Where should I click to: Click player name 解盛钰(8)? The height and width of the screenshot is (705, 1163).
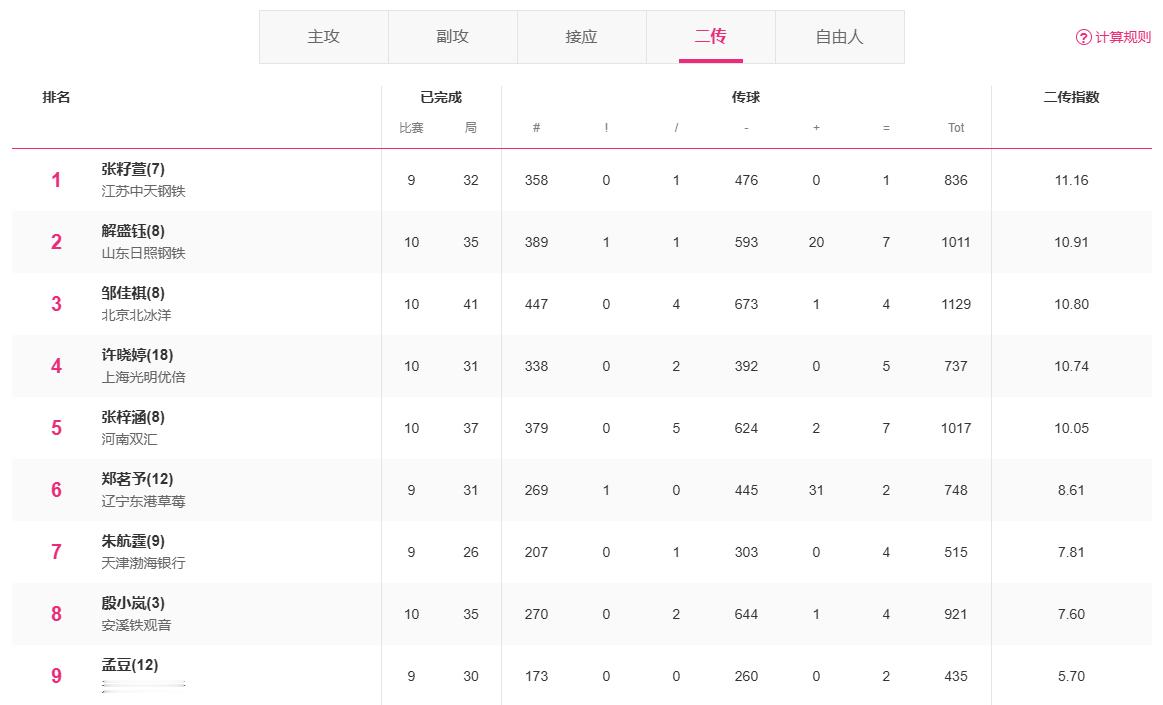[x=133, y=231]
